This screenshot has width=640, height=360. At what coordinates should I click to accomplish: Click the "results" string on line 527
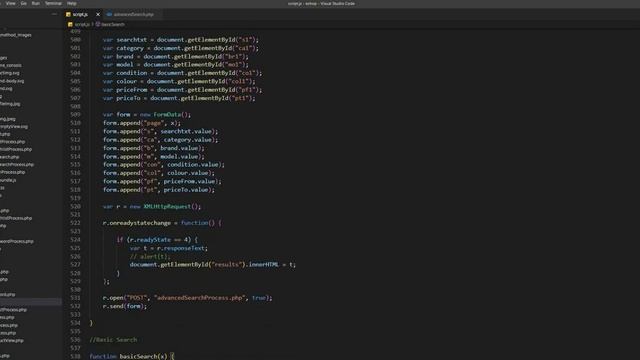pos(227,264)
